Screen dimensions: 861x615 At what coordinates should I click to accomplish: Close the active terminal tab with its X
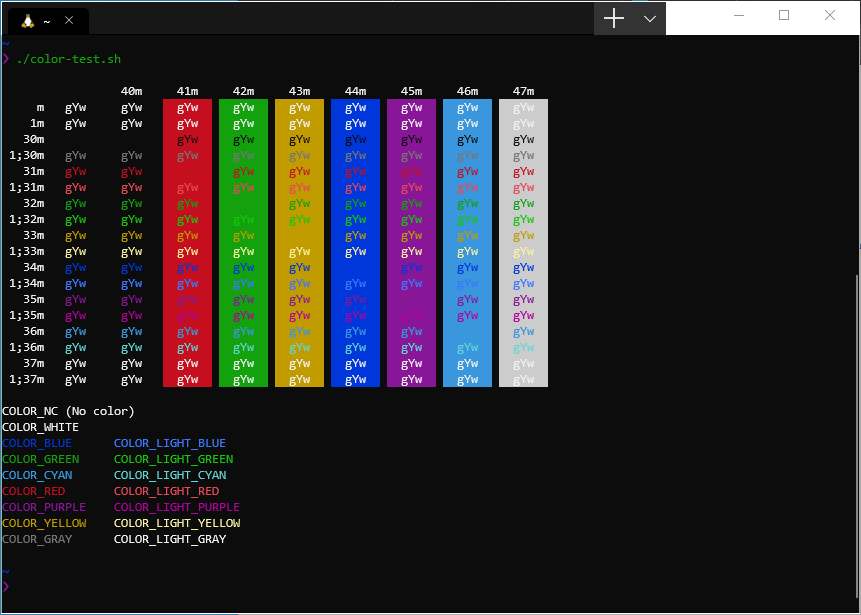pos(68,19)
